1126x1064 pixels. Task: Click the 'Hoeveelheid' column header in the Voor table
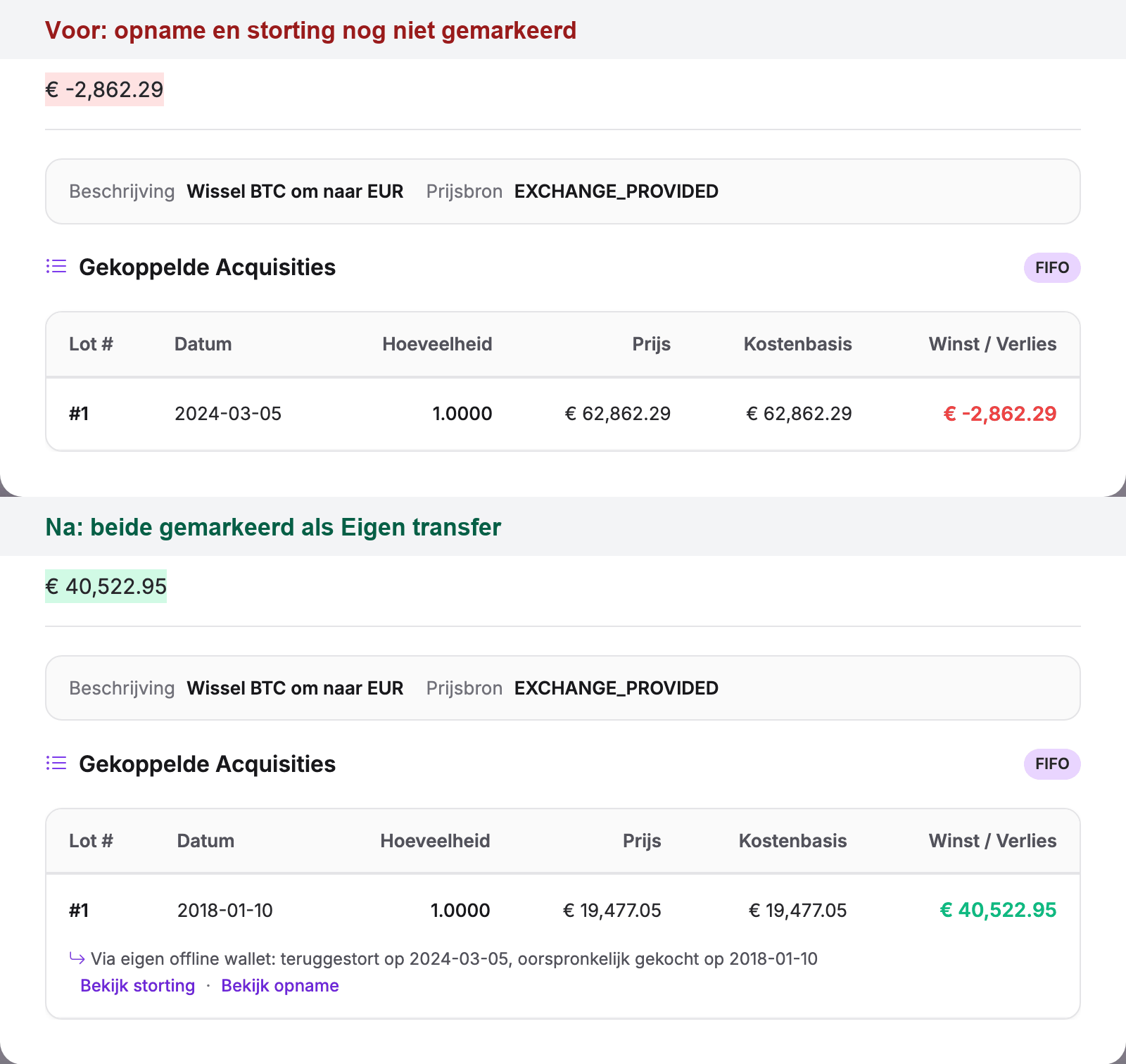(437, 344)
